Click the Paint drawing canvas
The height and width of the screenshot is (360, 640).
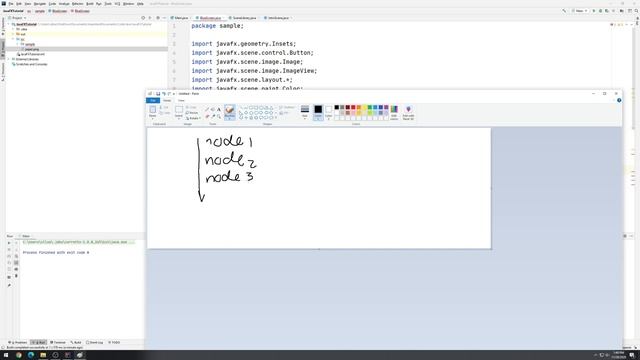click(x=319, y=188)
